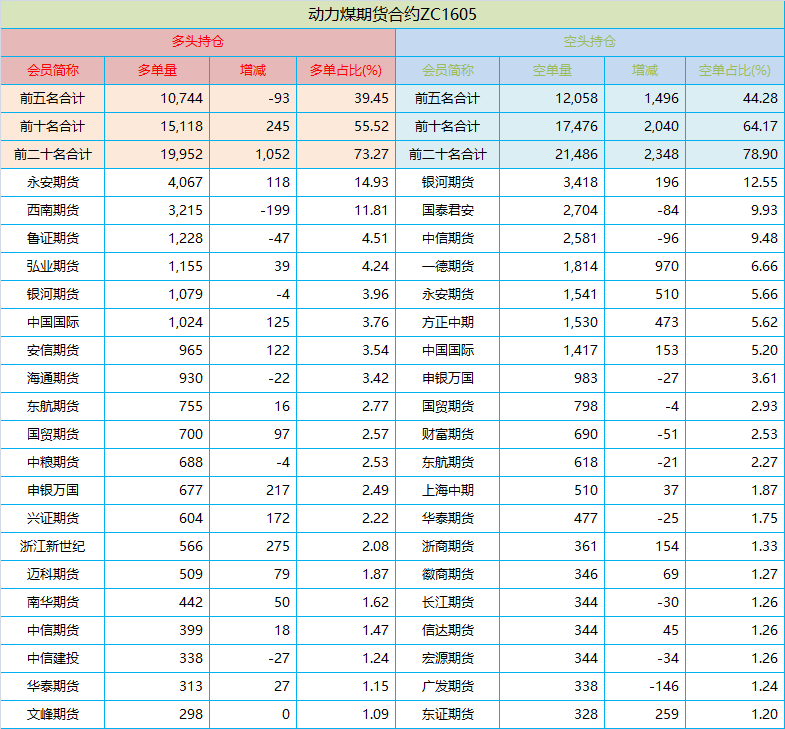Select the 空头持仓 section header
Screen dimensions: 785x729
[590, 42]
